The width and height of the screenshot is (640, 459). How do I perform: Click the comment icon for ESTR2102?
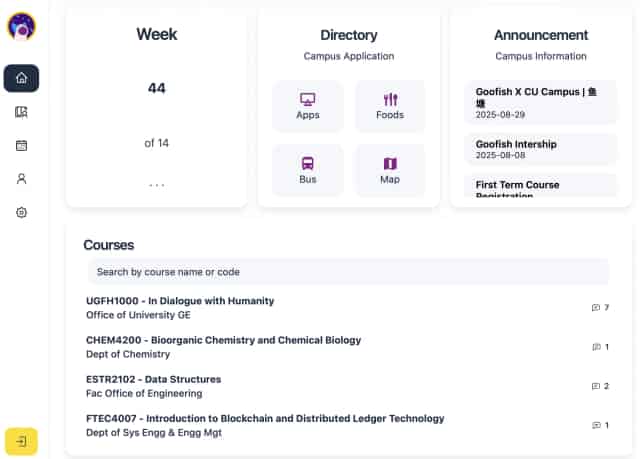pyautogui.click(x=596, y=386)
